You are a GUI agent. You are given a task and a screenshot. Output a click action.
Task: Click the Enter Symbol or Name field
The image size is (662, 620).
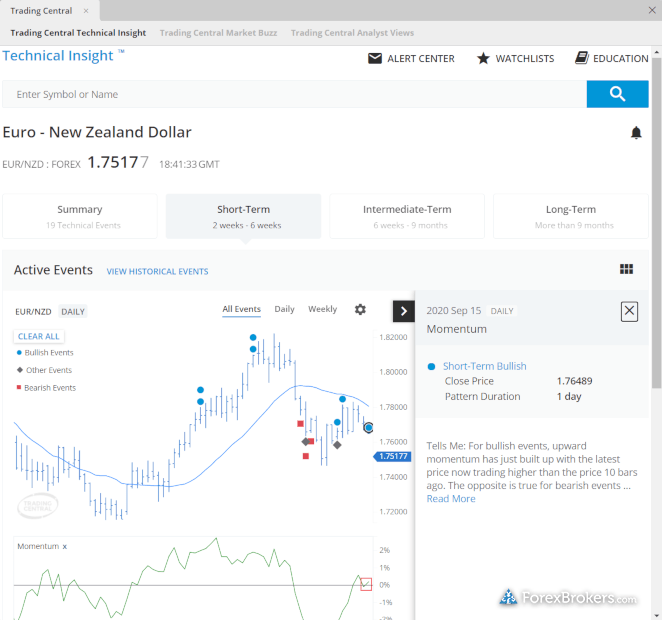[294, 94]
